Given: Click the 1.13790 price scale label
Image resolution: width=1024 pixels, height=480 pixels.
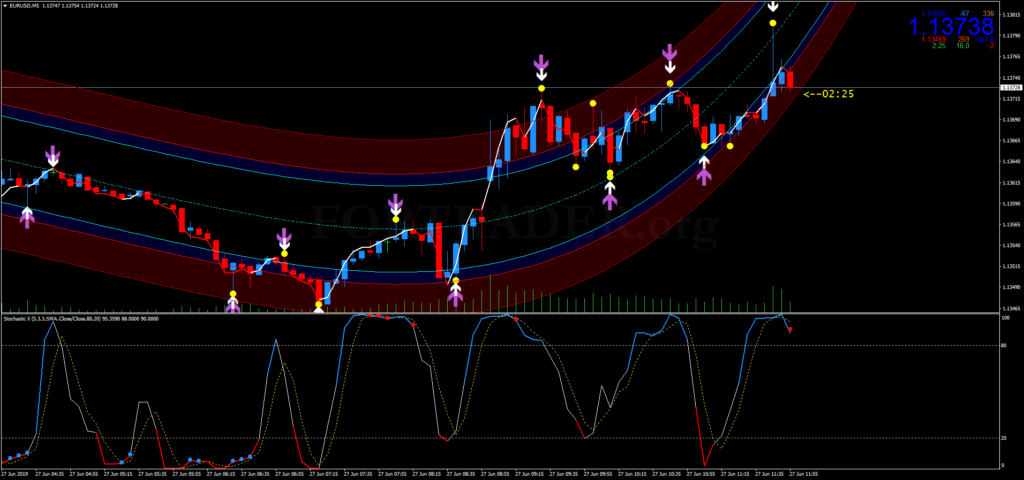Looking at the screenshot, I should tap(1011, 36).
